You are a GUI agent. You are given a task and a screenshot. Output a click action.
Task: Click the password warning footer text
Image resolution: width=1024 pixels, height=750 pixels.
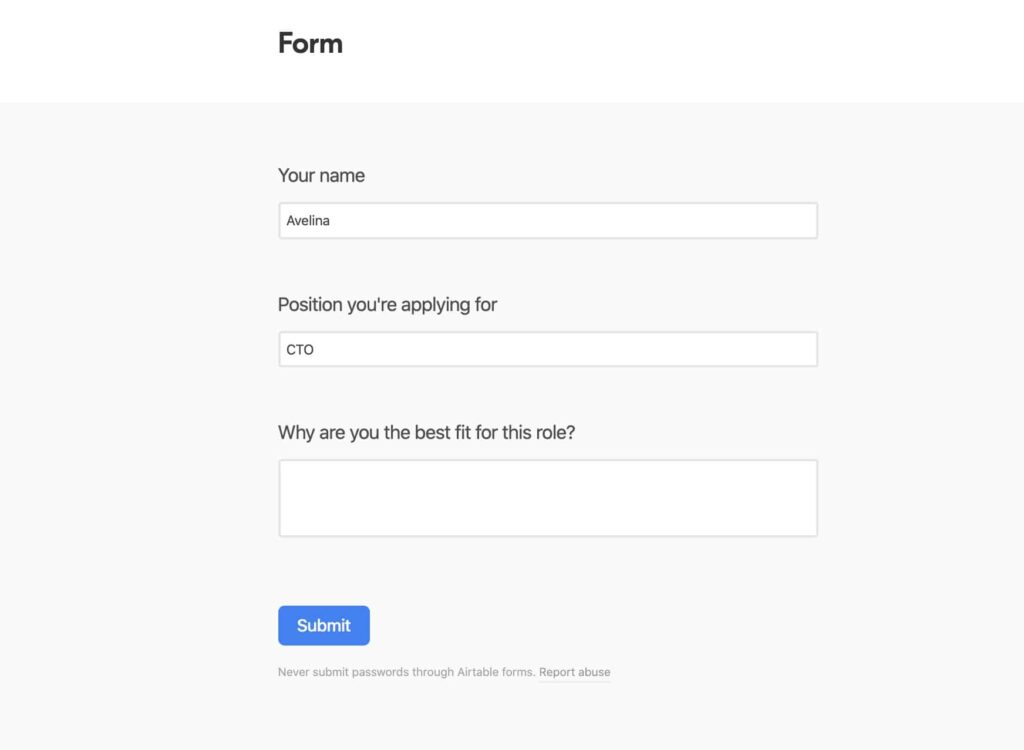click(405, 672)
